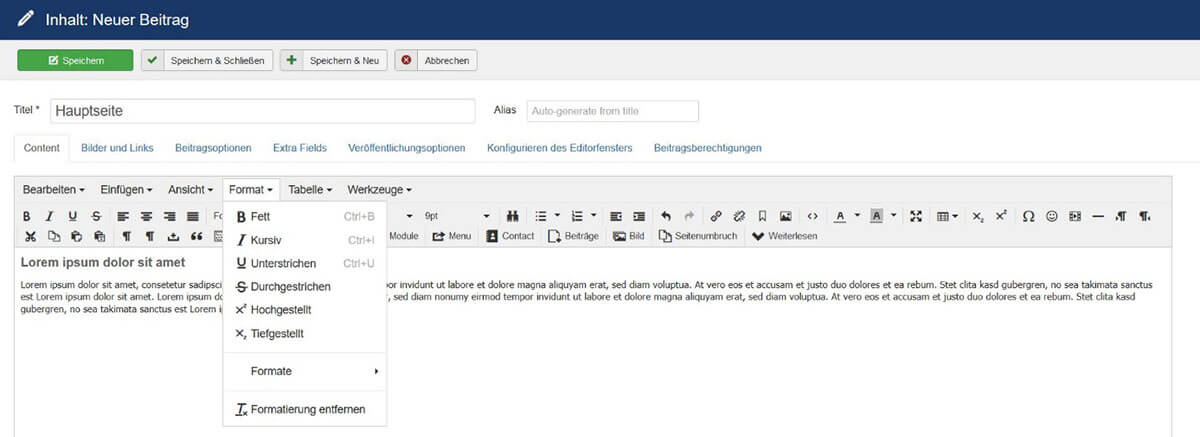
Task: Click the scissors cut icon
Action: 30,237
